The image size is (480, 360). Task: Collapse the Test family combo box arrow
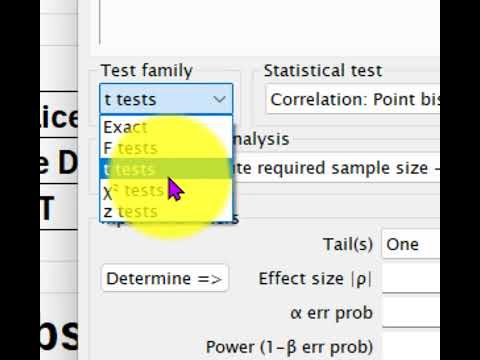219,99
